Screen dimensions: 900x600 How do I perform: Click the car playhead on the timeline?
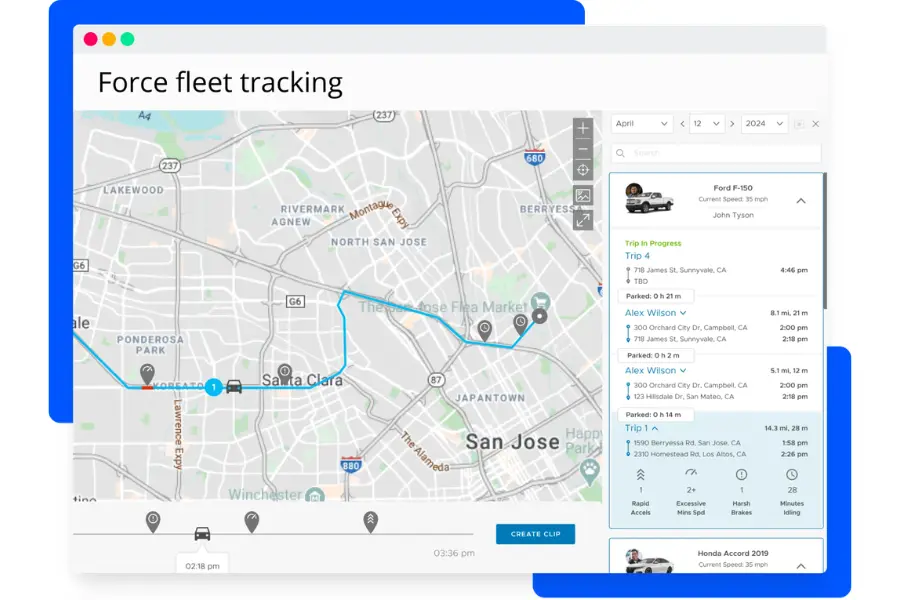202,534
